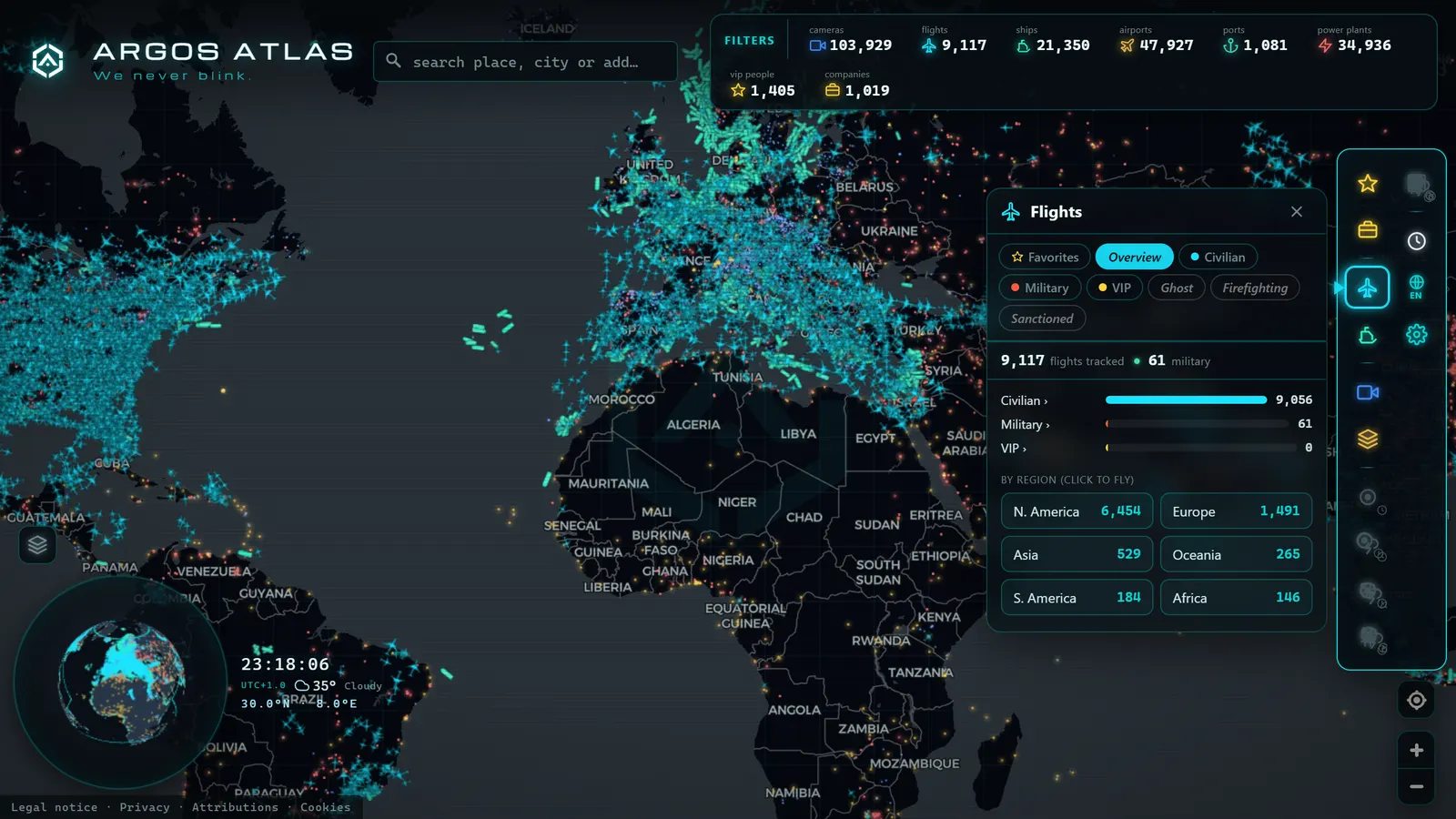Switch language via EN globe icon
Image resolution: width=1456 pixels, height=819 pixels.
[1416, 287]
